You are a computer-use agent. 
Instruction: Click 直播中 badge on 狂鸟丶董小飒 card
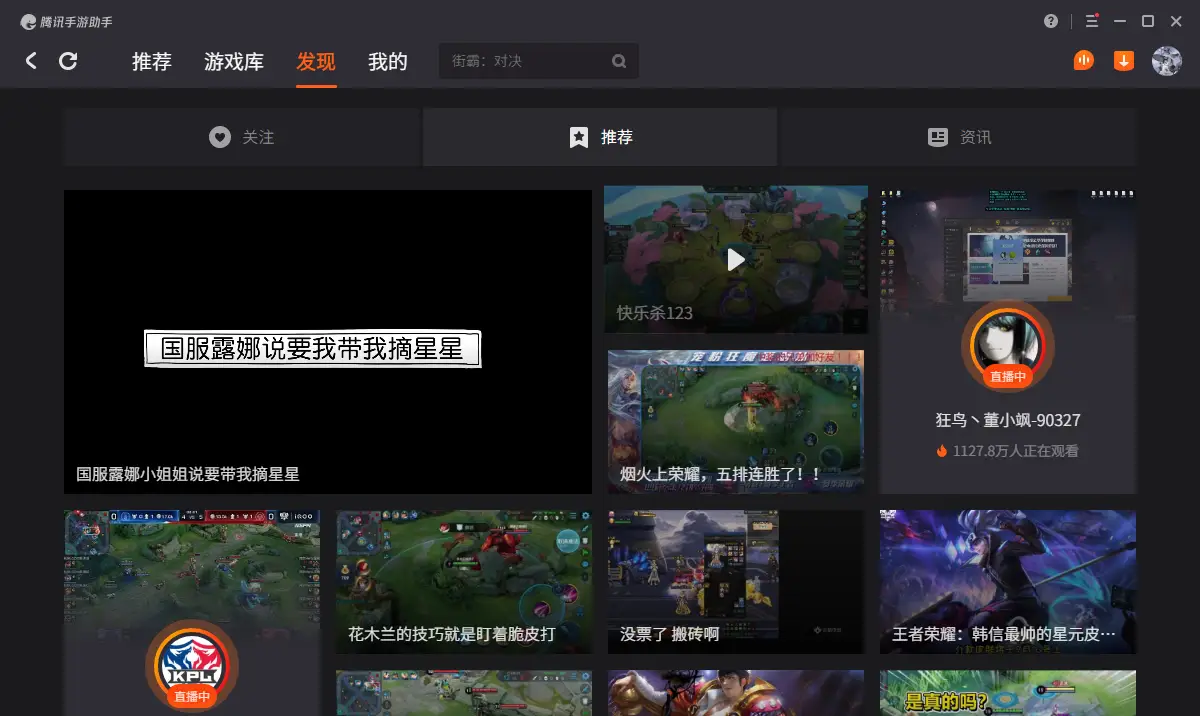[1007, 377]
